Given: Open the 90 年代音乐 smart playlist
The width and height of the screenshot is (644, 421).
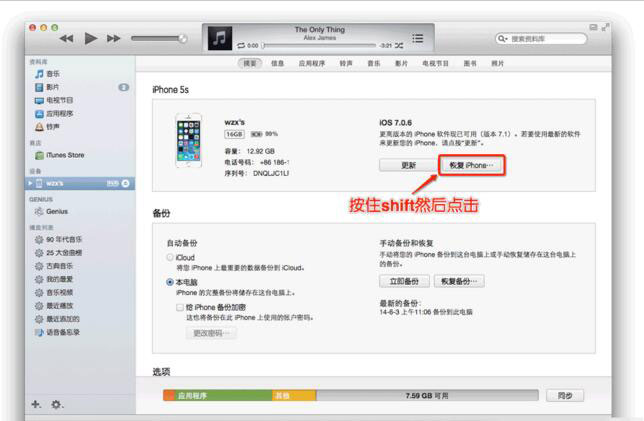Looking at the screenshot, I should click(x=59, y=239).
